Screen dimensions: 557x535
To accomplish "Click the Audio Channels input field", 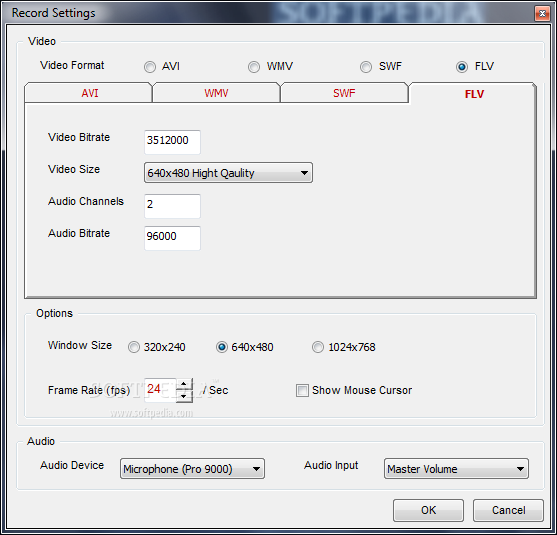I will (x=172, y=206).
